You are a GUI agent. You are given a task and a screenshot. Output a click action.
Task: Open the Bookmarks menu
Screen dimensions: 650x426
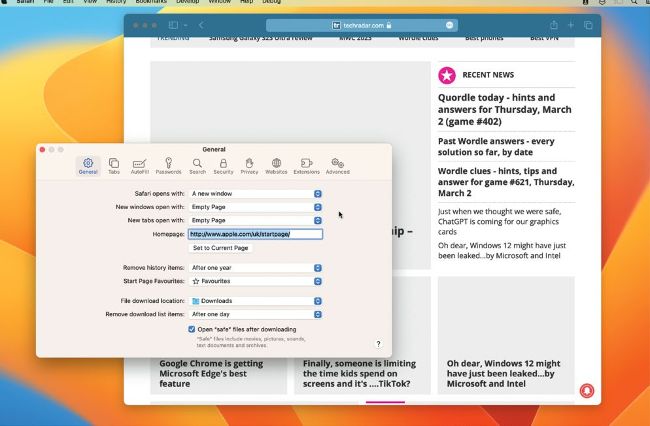point(151,2)
